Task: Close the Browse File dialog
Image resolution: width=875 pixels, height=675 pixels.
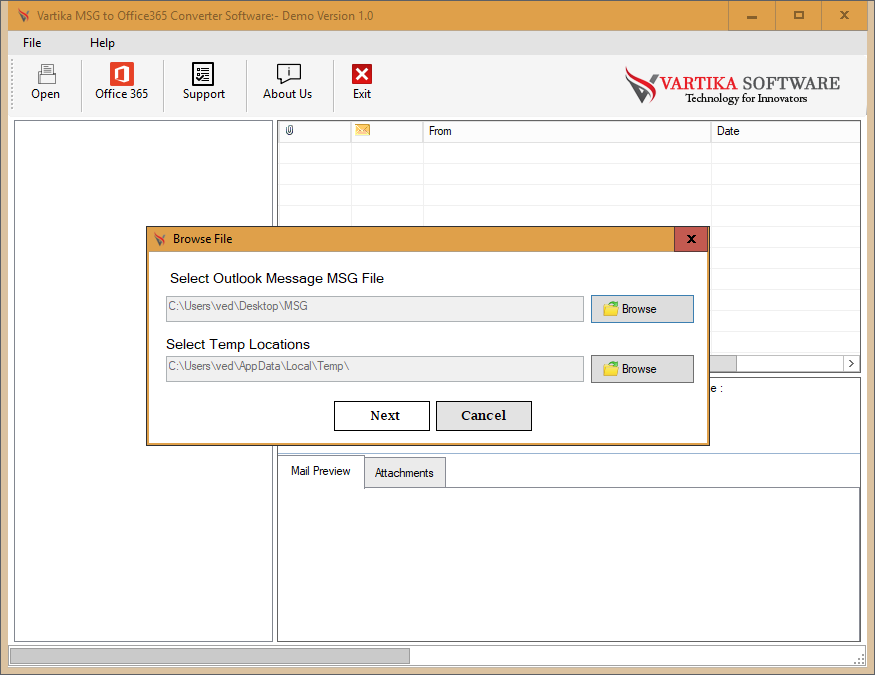Action: pos(691,239)
